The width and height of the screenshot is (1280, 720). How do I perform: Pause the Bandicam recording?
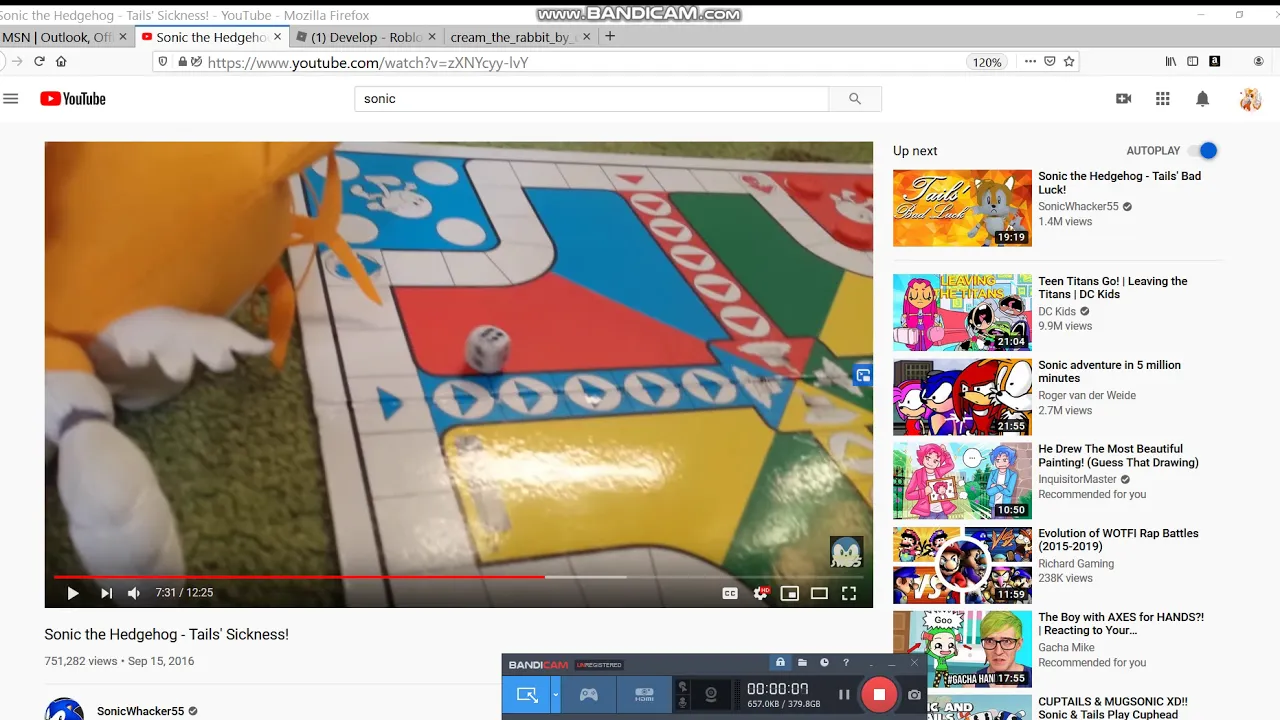tap(844, 694)
